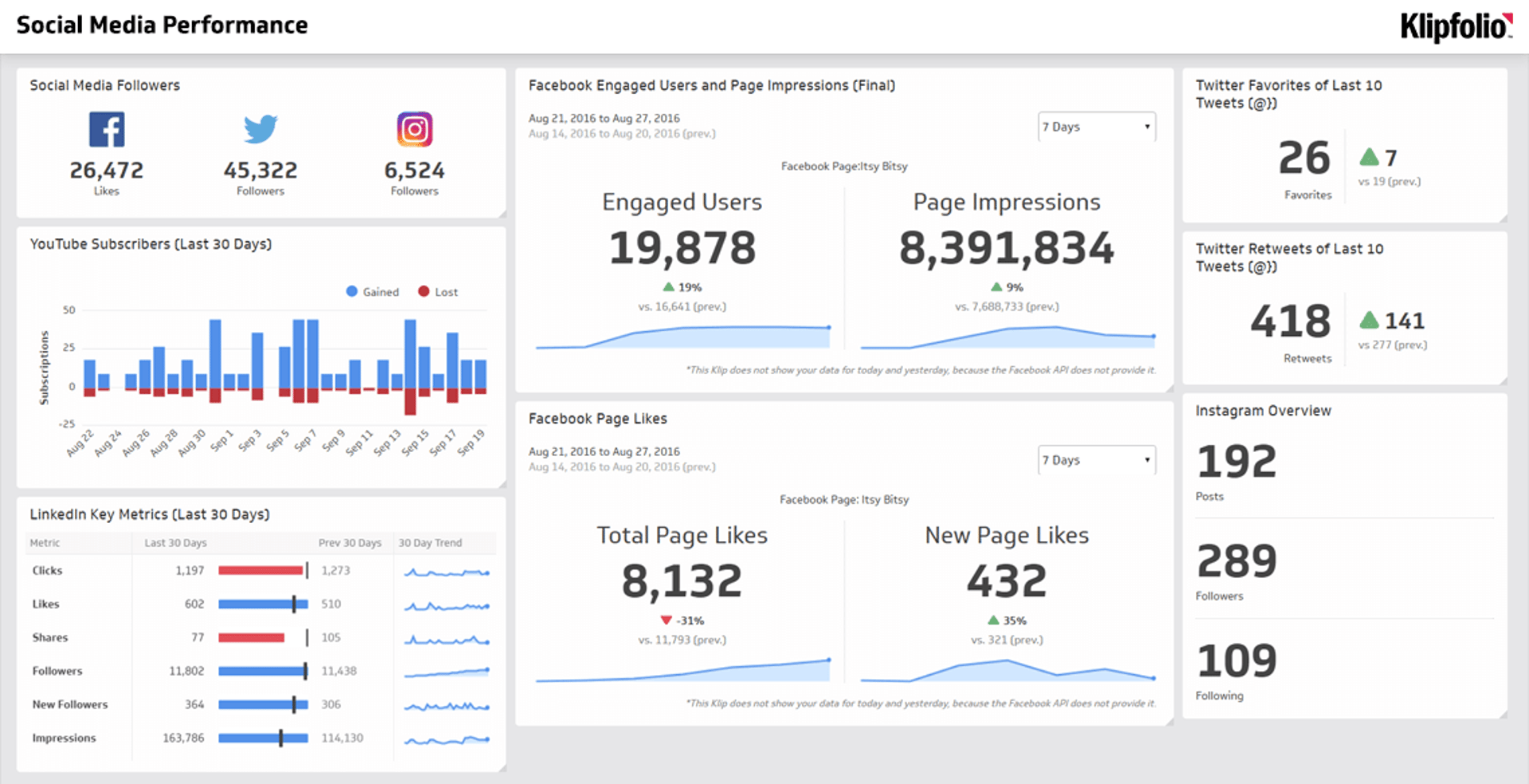Select the Instagram Overview panel title
The height and width of the screenshot is (784, 1529).
coord(1263,411)
